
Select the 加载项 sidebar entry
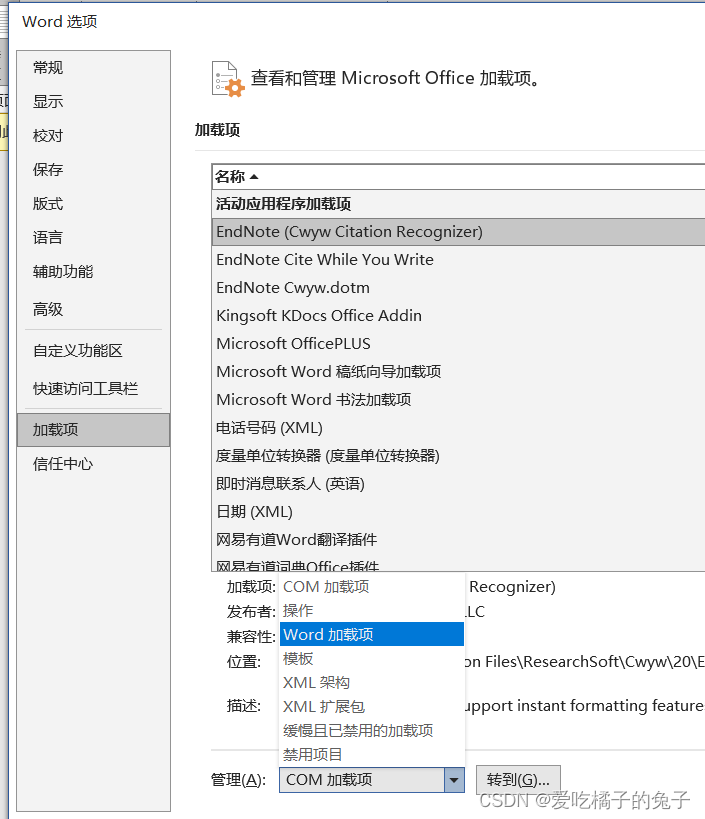coord(93,430)
